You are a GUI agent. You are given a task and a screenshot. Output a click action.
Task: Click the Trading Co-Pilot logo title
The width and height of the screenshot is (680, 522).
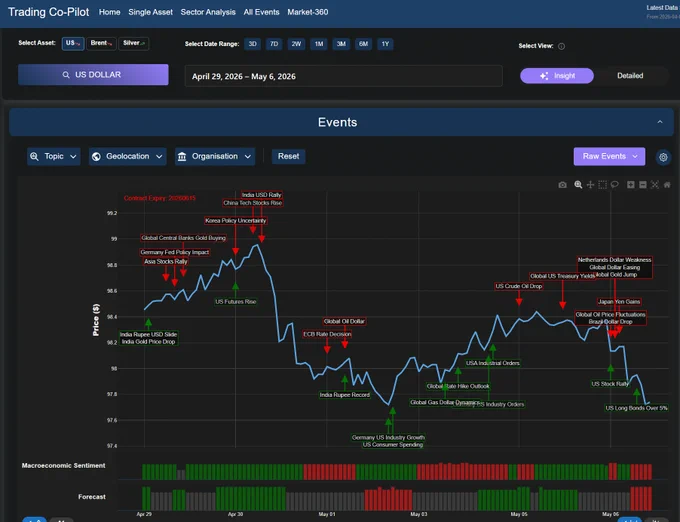(x=49, y=12)
